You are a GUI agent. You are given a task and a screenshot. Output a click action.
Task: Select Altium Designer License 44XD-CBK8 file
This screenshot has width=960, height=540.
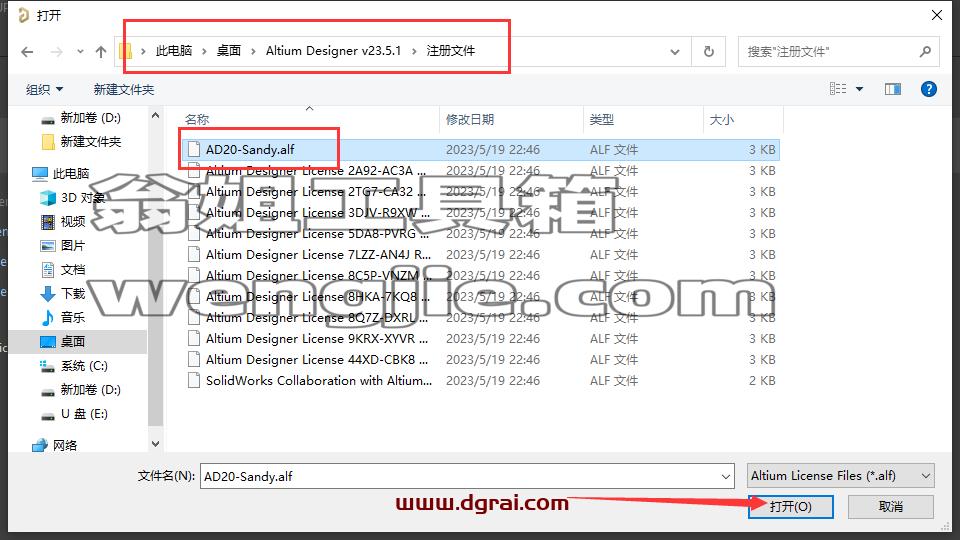point(481,359)
